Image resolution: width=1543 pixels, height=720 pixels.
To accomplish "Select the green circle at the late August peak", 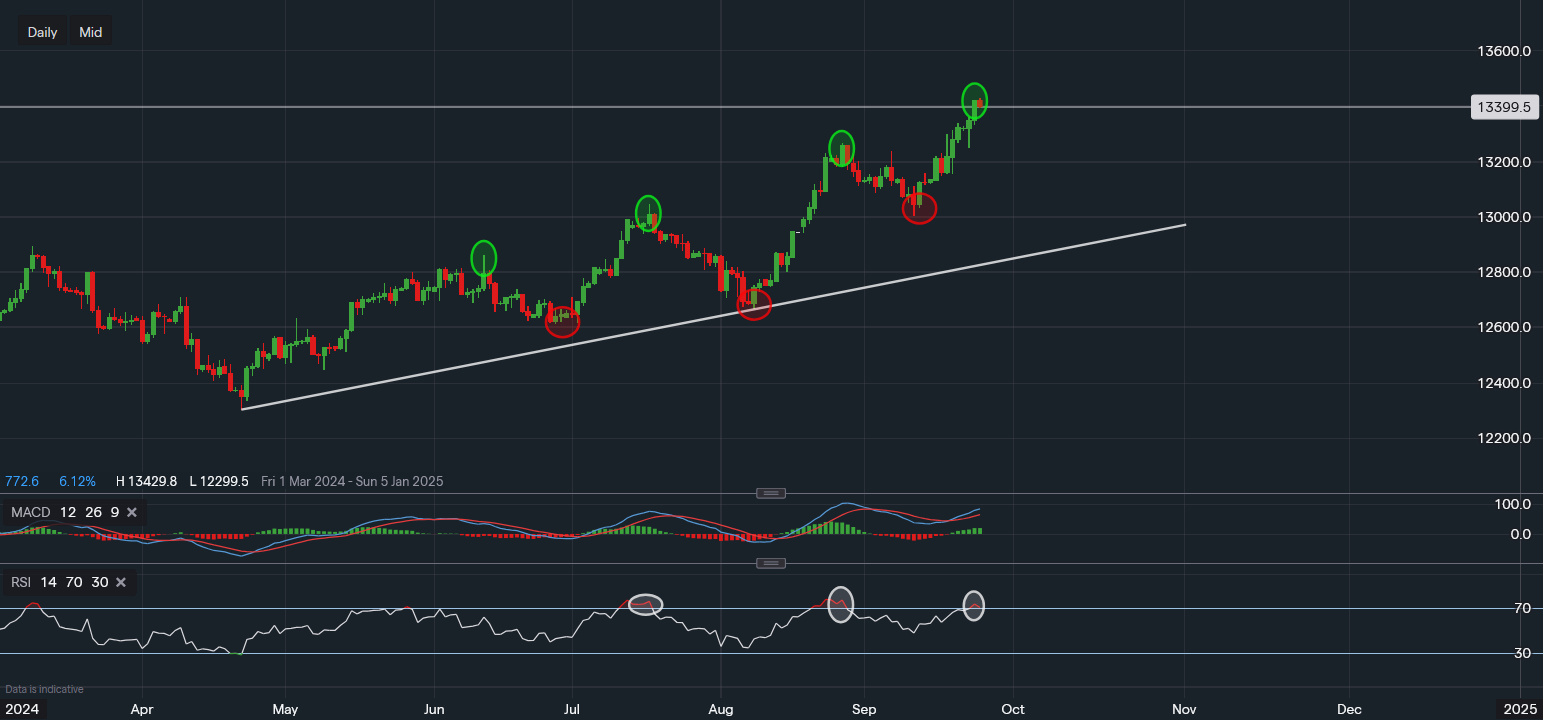I will click(842, 148).
